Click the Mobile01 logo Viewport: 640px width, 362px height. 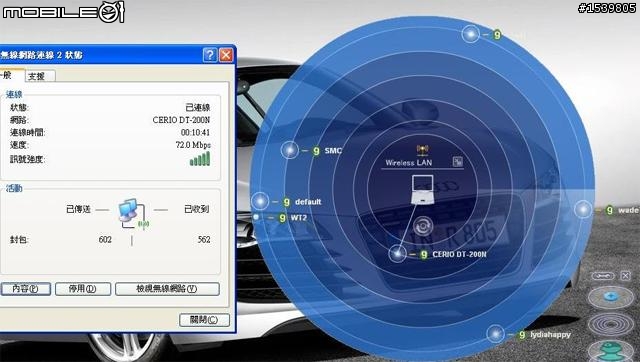click(x=63, y=11)
